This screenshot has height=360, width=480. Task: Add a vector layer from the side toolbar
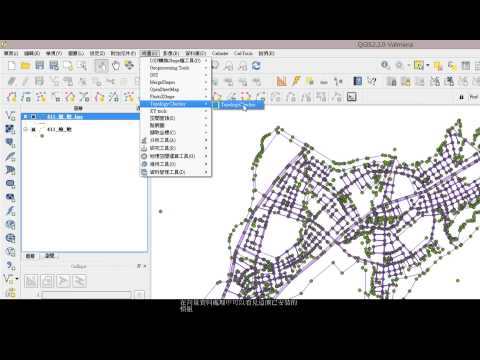point(10,116)
